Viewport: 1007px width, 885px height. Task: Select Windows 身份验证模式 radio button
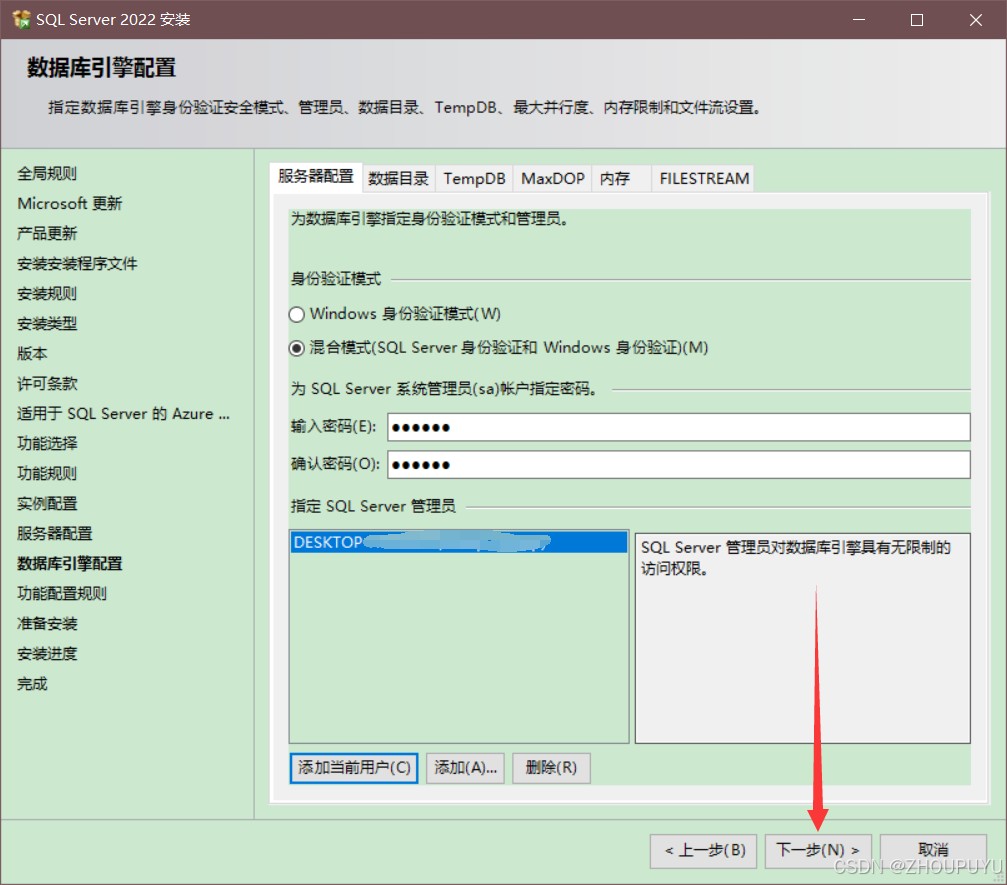click(297, 314)
